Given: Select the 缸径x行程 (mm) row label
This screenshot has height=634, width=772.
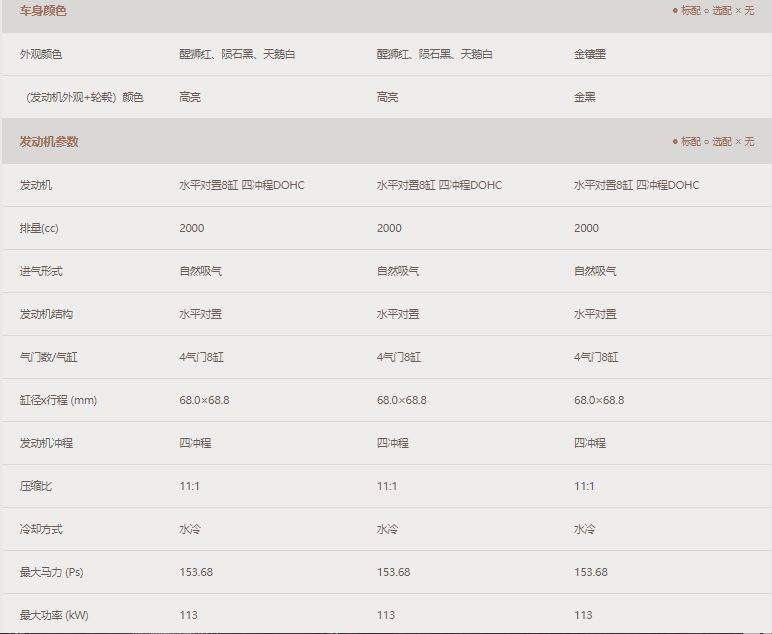Looking at the screenshot, I should (58, 400).
